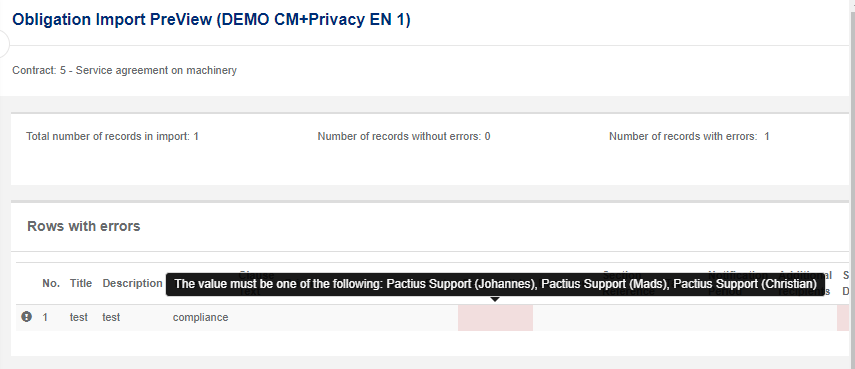Click the Title column header
This screenshot has height=369, width=855.
[x=81, y=283]
